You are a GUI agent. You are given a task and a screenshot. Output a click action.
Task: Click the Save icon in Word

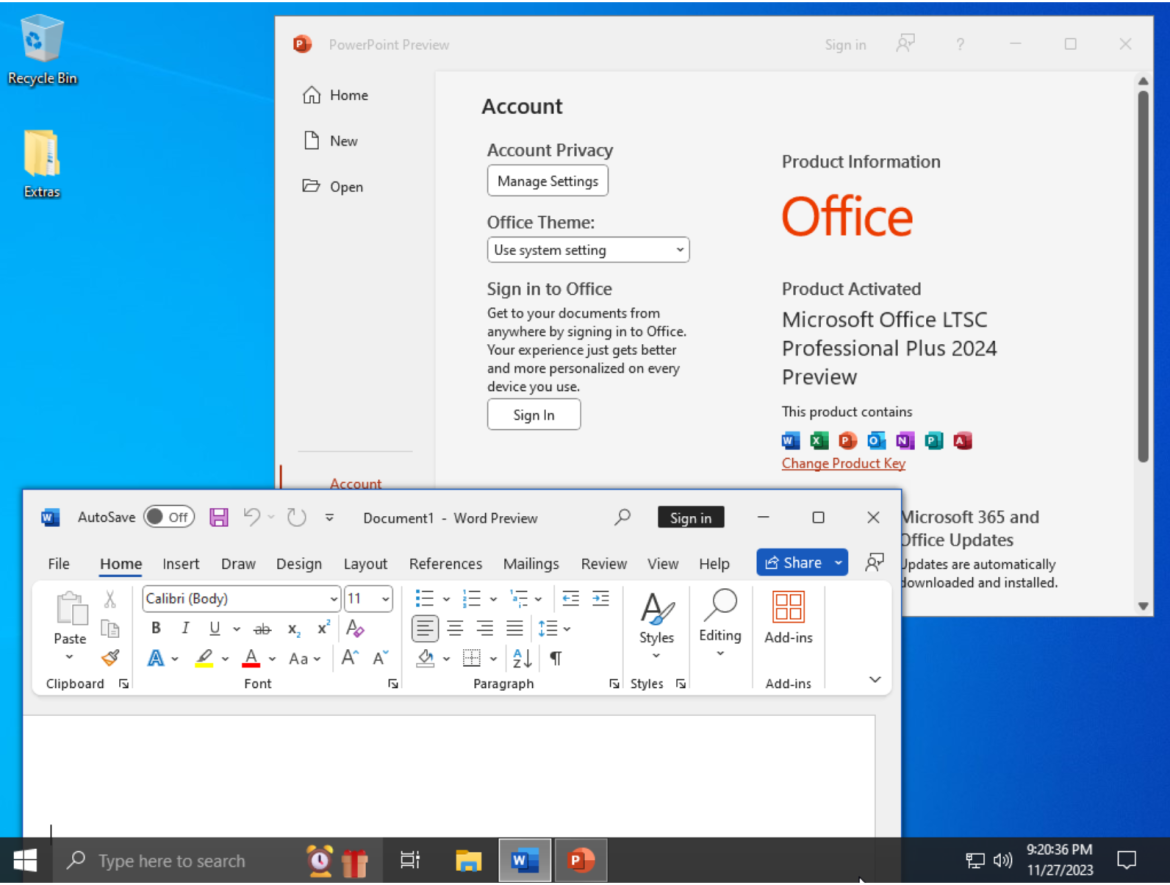(x=218, y=517)
